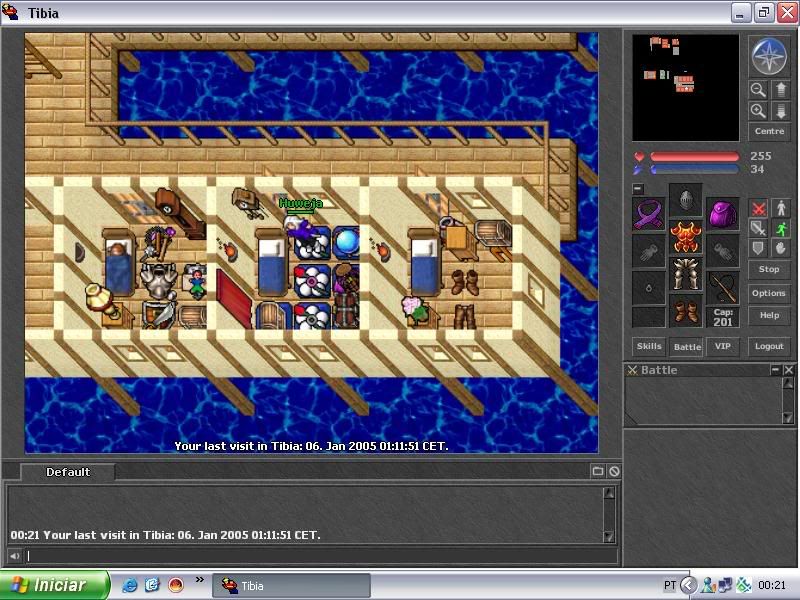Enable offensive fight mode with crossed swords

[758, 208]
